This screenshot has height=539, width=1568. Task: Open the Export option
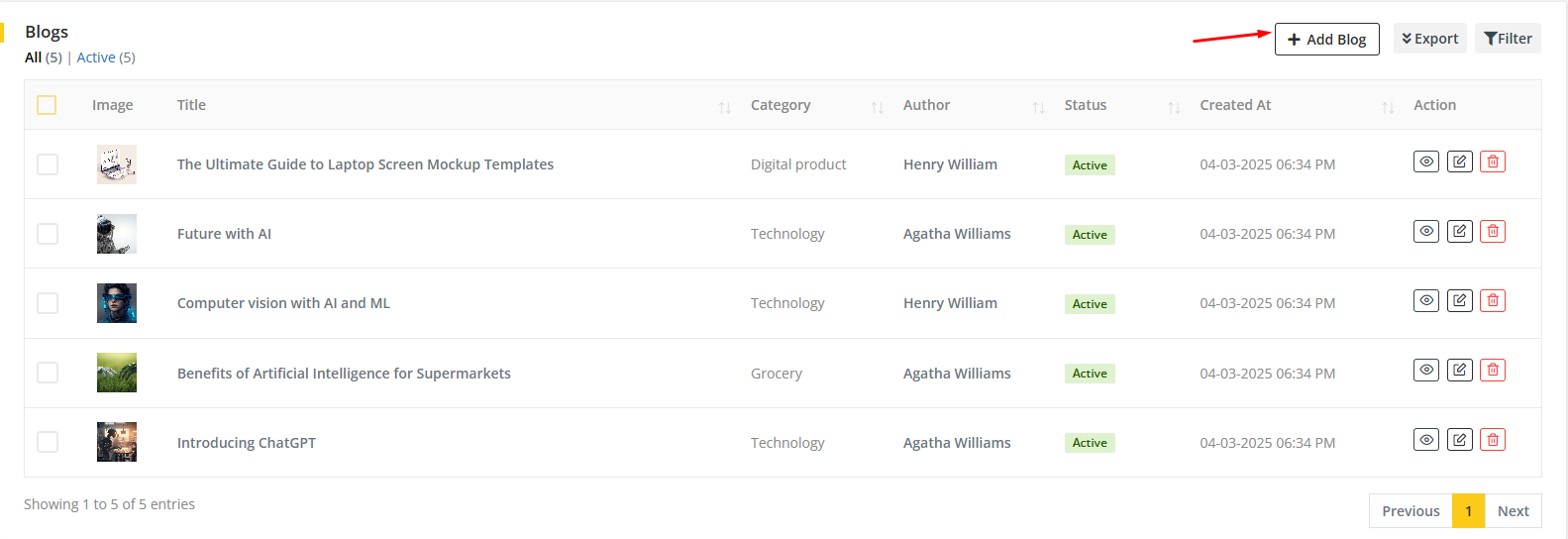point(1429,39)
